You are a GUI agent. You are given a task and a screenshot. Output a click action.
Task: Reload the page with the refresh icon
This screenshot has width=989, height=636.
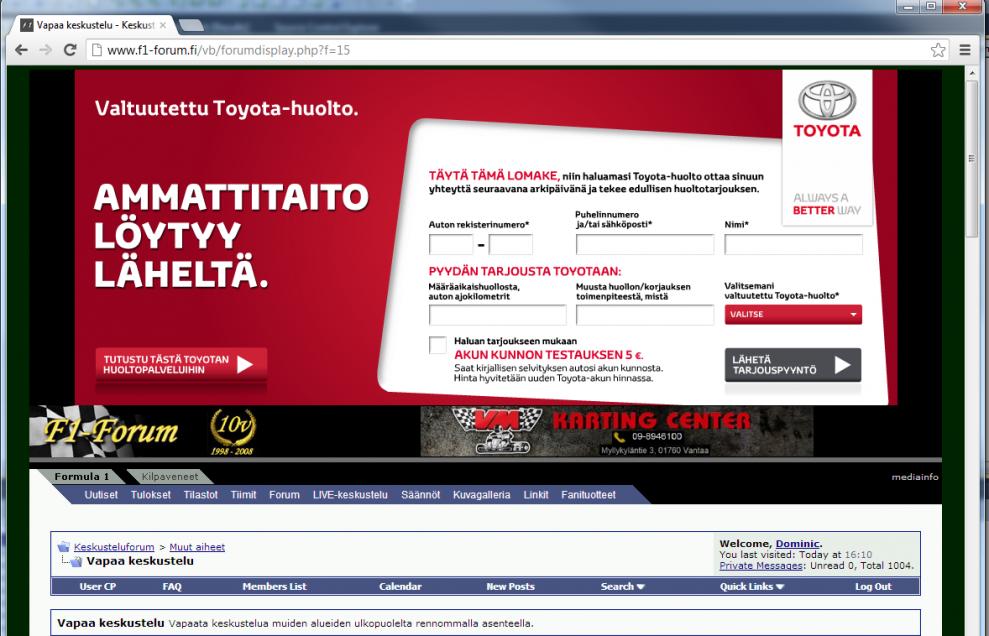(x=69, y=49)
